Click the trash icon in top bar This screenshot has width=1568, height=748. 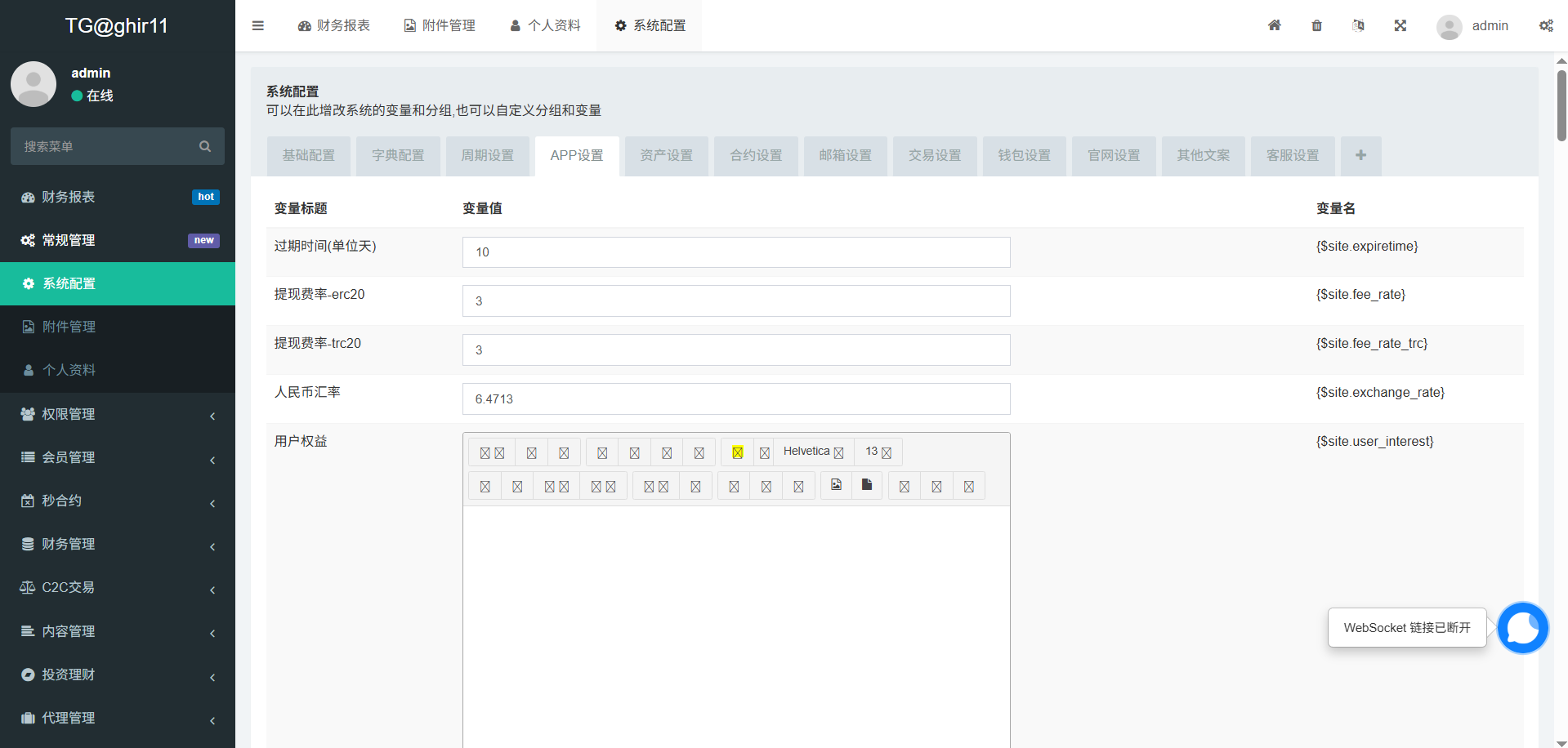[x=1316, y=25]
